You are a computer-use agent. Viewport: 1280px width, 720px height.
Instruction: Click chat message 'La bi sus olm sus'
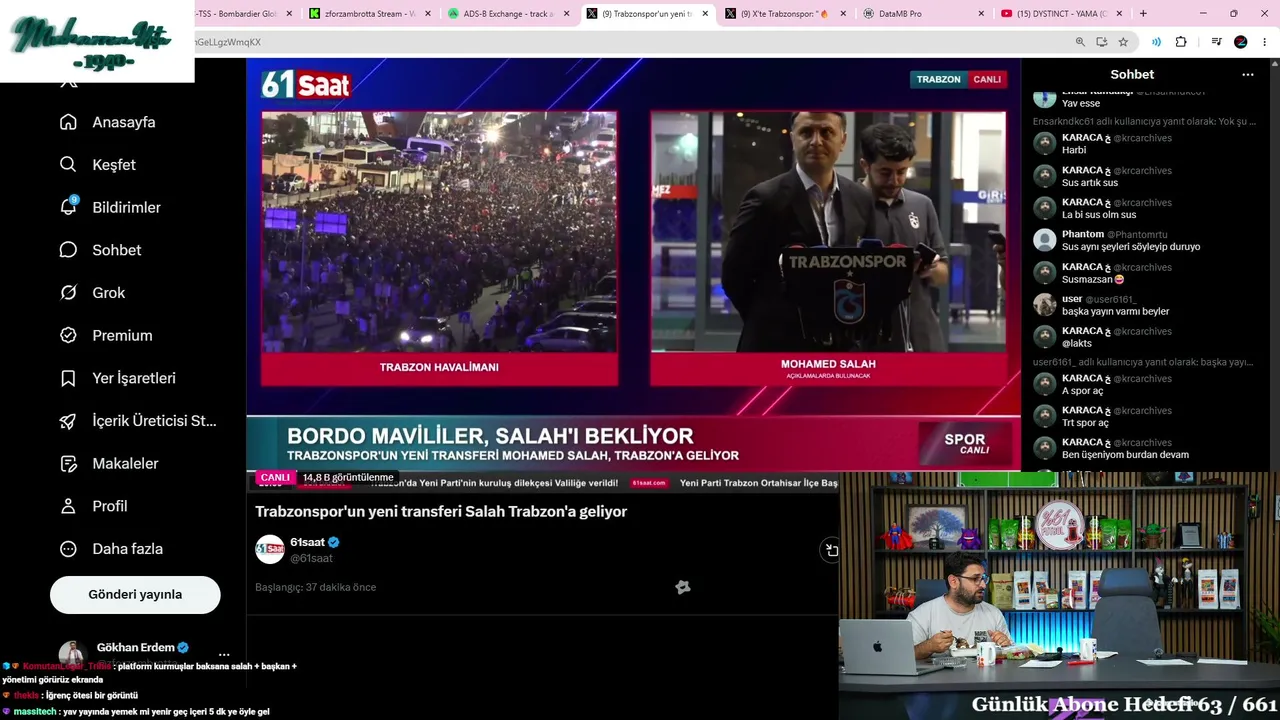click(1099, 215)
